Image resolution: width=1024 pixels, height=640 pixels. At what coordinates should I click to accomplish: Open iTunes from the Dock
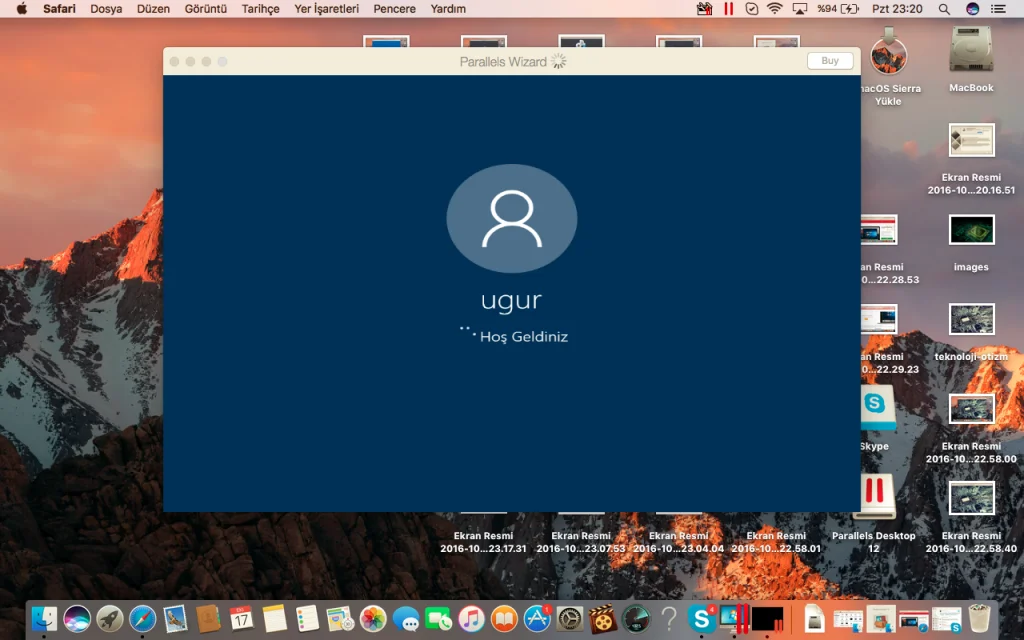pos(472,619)
